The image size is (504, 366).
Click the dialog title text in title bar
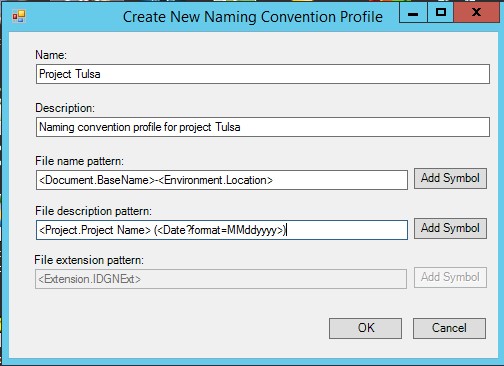pyautogui.click(x=253, y=17)
